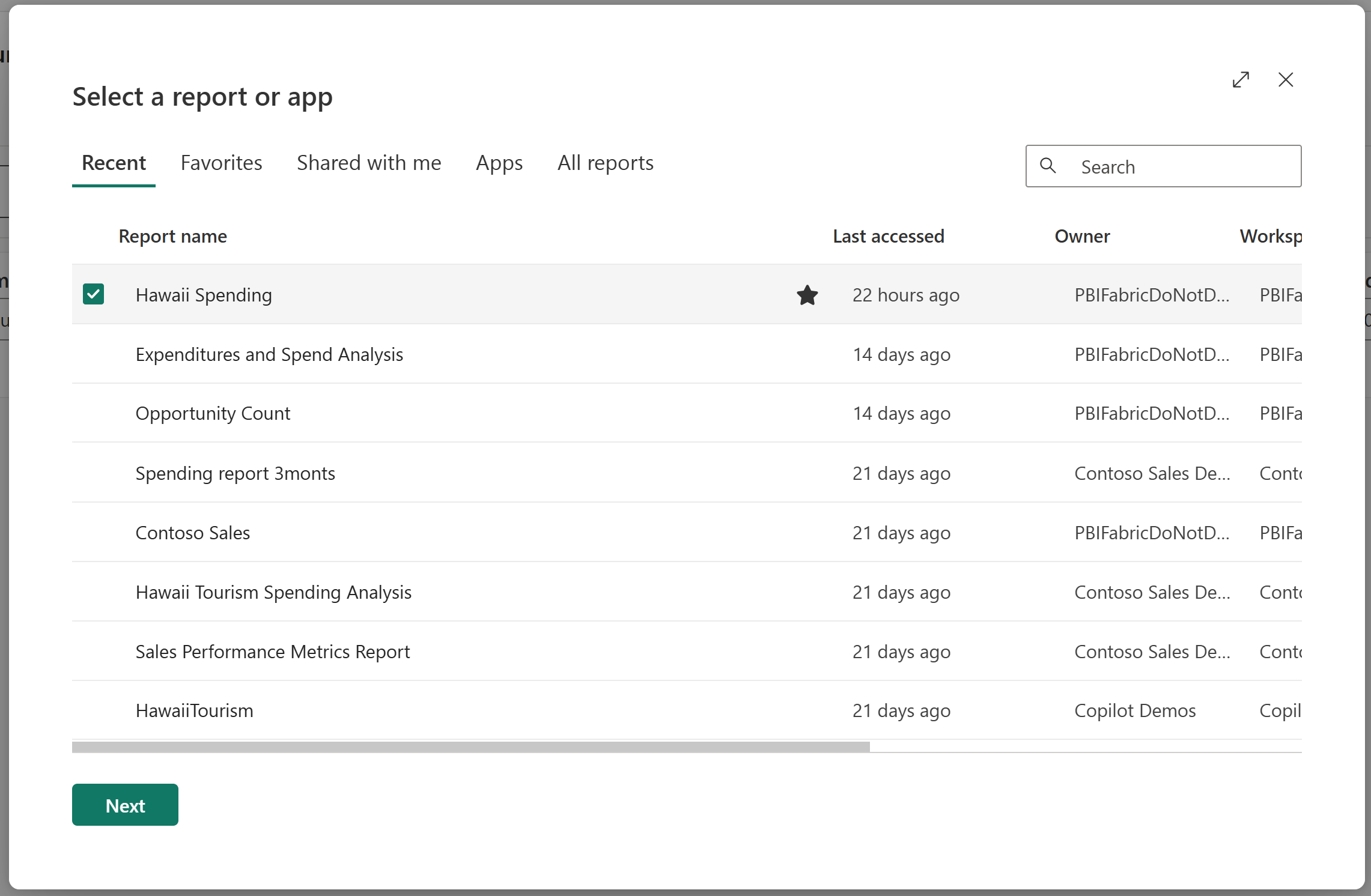Screen dimensions: 1371x896
Task: Click the Next button to proceed
Action: pyautogui.click(x=124, y=805)
